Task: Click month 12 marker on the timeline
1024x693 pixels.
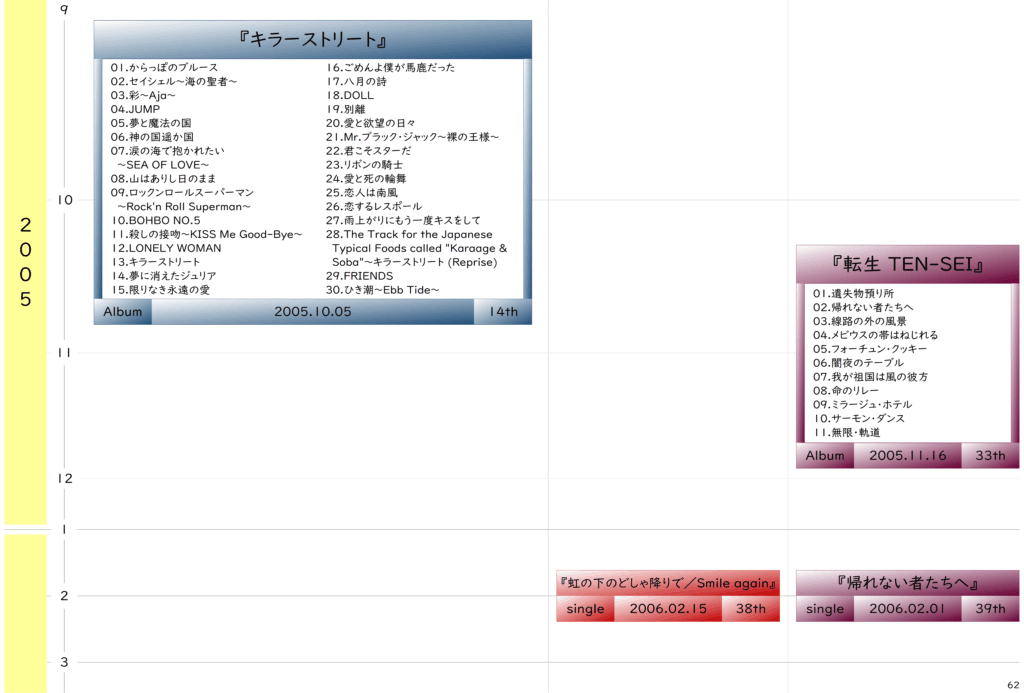Action: (65, 478)
